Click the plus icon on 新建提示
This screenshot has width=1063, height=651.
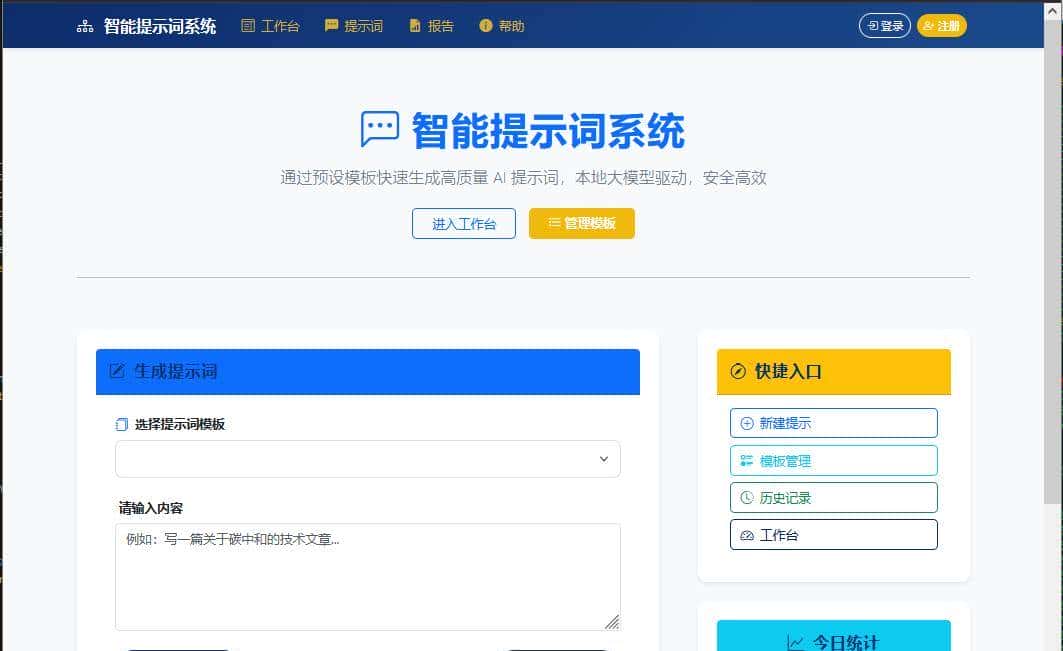pyautogui.click(x=748, y=422)
